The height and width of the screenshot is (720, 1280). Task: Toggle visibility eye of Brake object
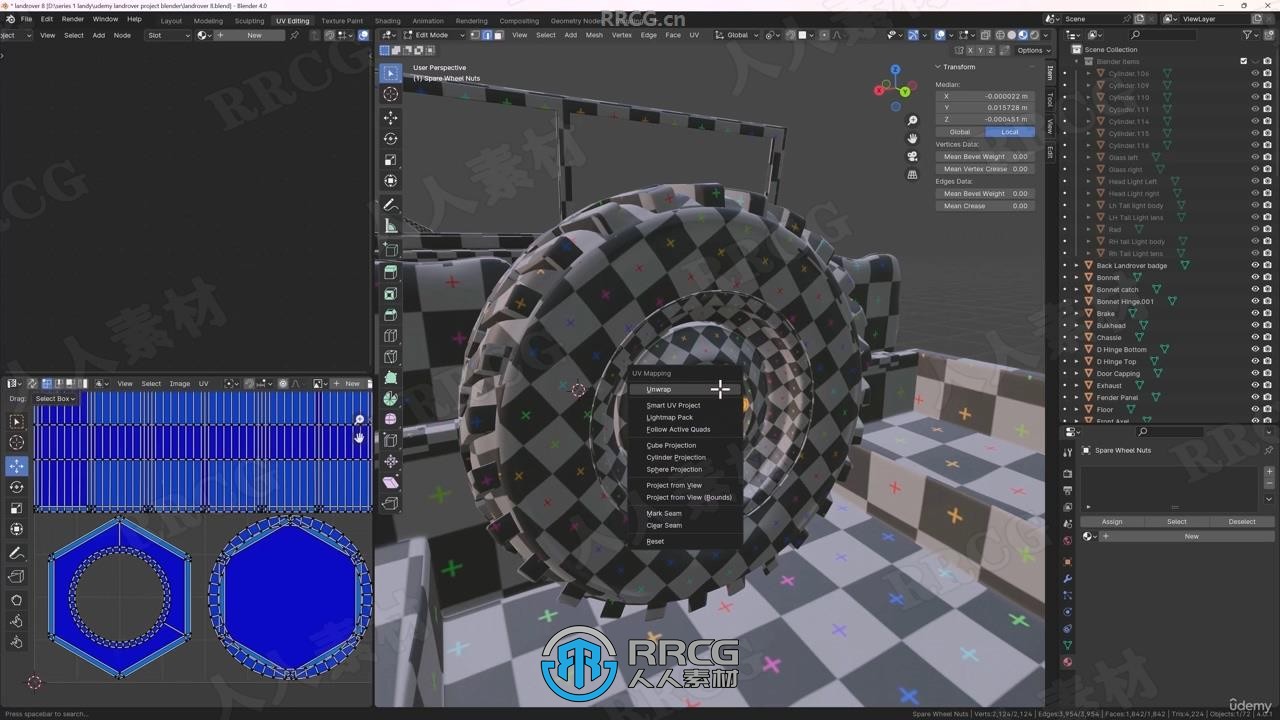point(1255,314)
